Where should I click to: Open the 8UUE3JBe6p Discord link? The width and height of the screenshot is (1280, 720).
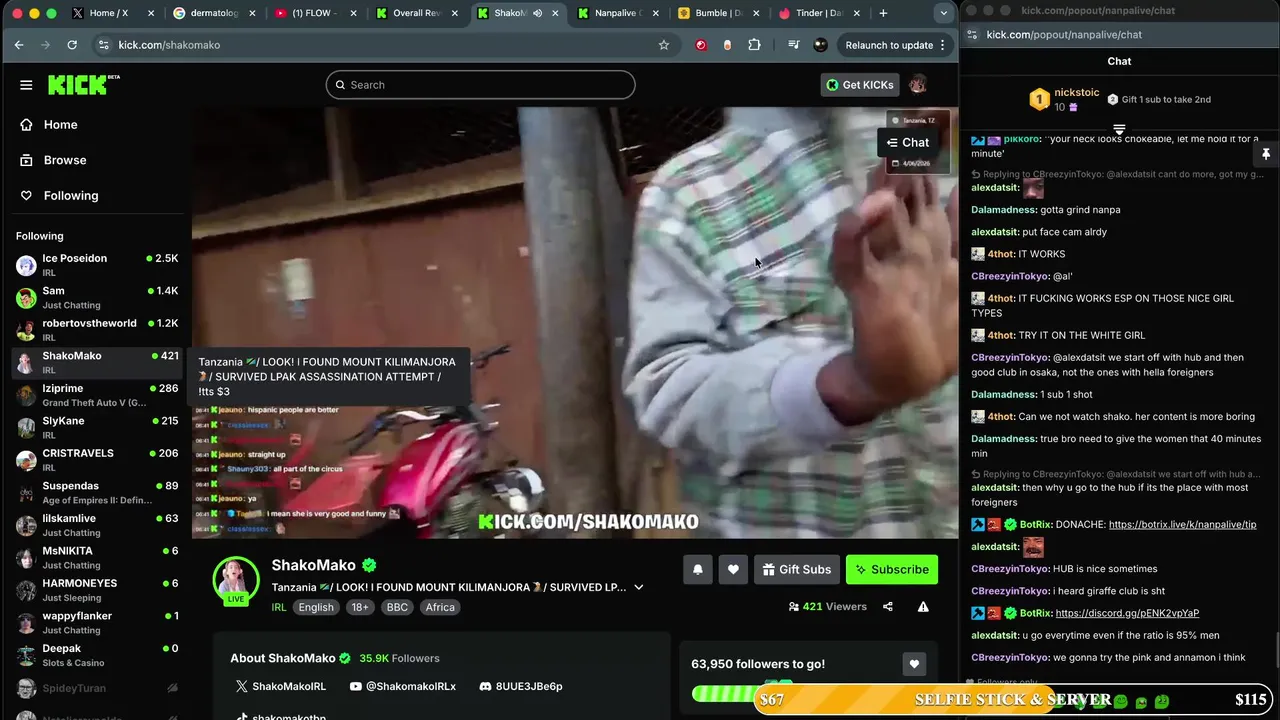point(521,686)
